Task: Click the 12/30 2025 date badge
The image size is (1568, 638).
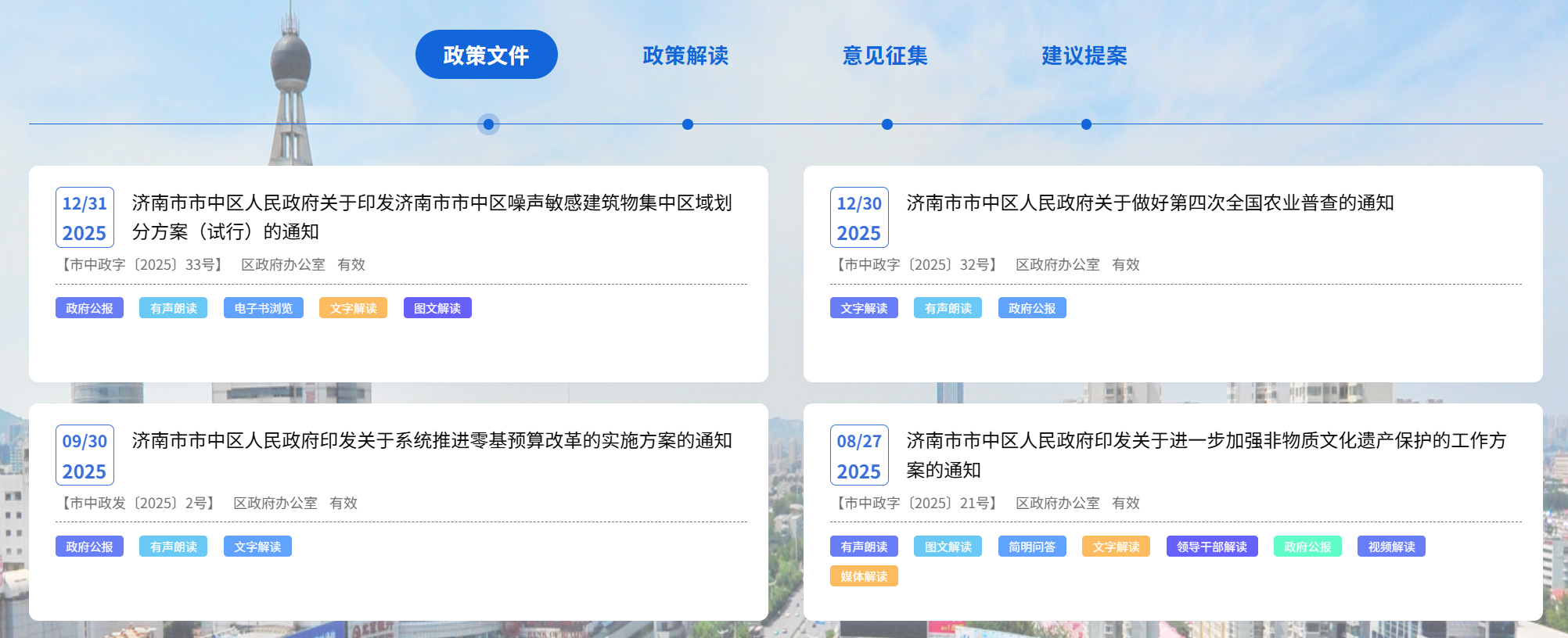Action: [x=859, y=217]
